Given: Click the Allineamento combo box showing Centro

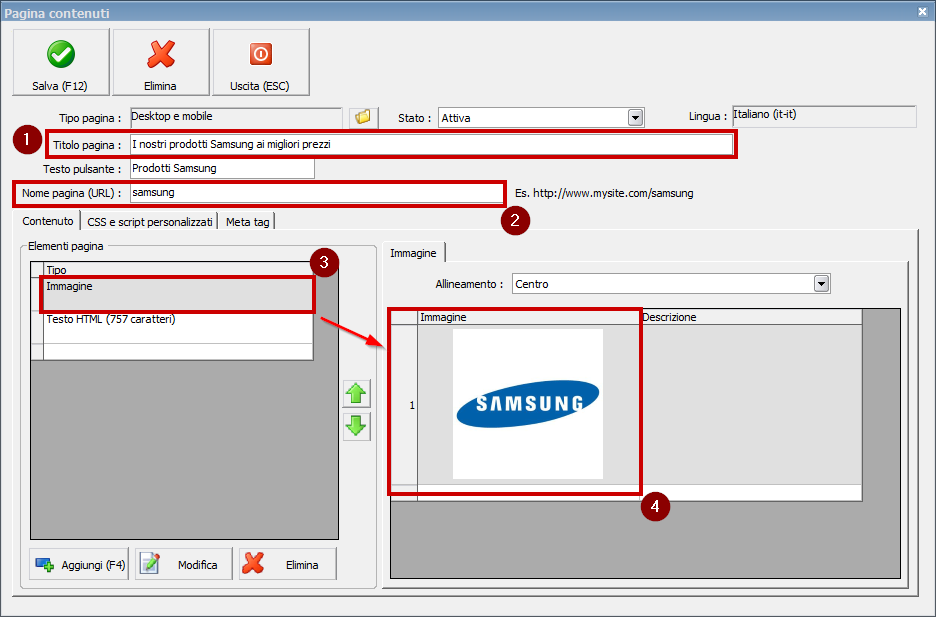Looking at the screenshot, I should click(x=671, y=284).
